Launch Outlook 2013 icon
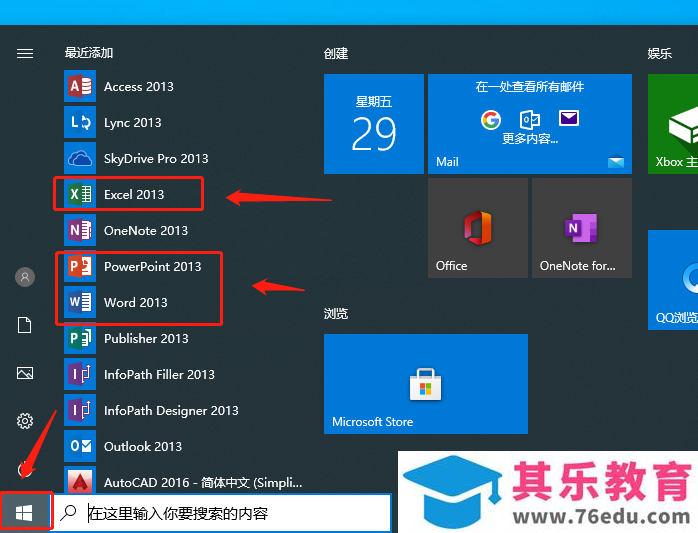The height and width of the screenshot is (533, 698). [80, 446]
